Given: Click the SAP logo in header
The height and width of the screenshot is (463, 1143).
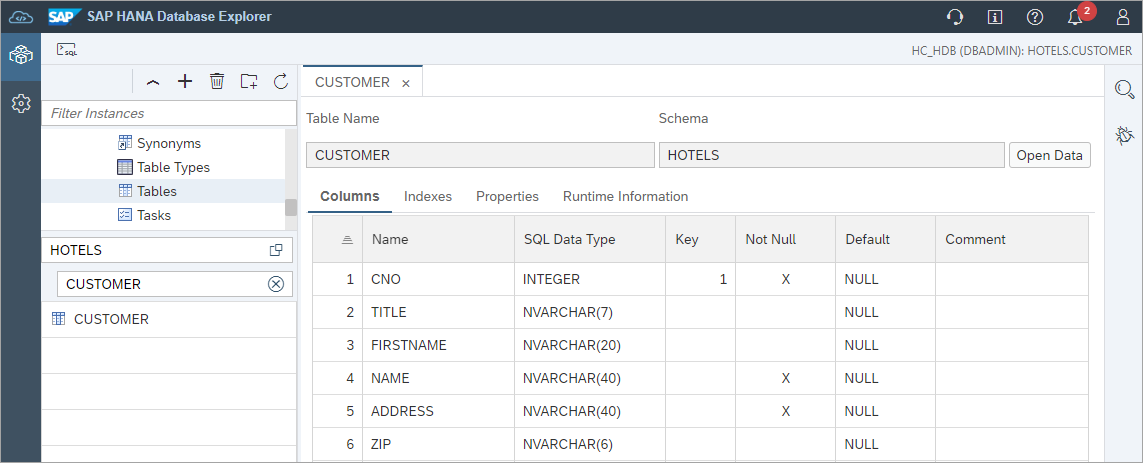Looking at the screenshot, I should tap(63, 16).
